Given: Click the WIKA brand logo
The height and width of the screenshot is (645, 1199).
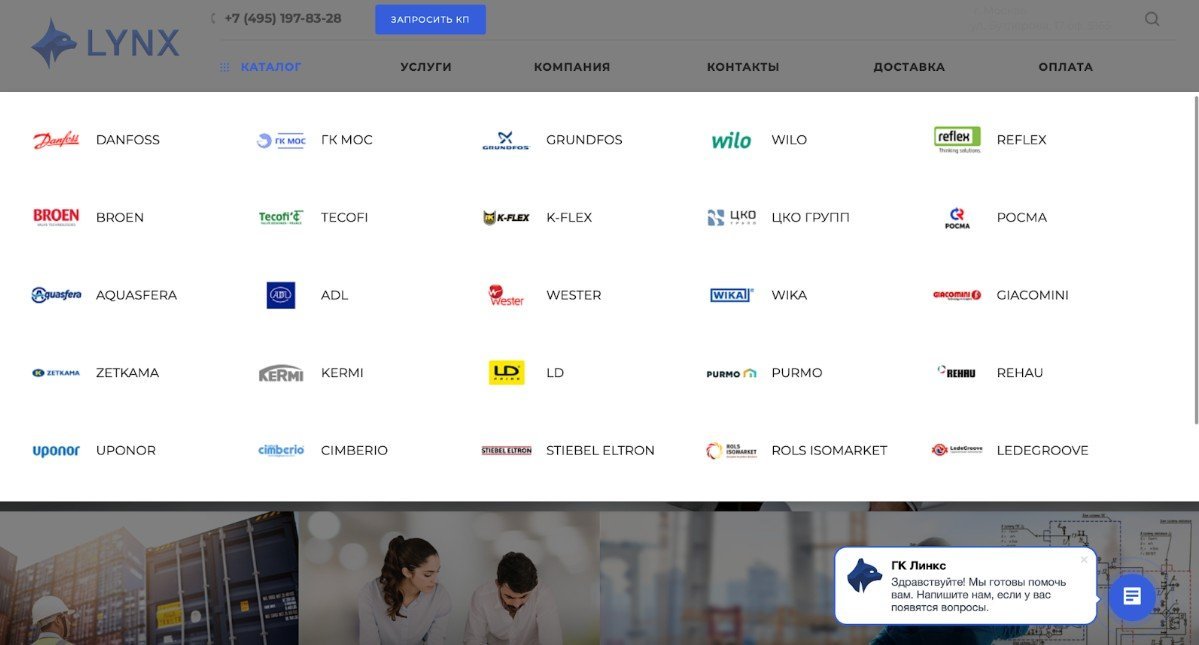Looking at the screenshot, I should pos(732,295).
